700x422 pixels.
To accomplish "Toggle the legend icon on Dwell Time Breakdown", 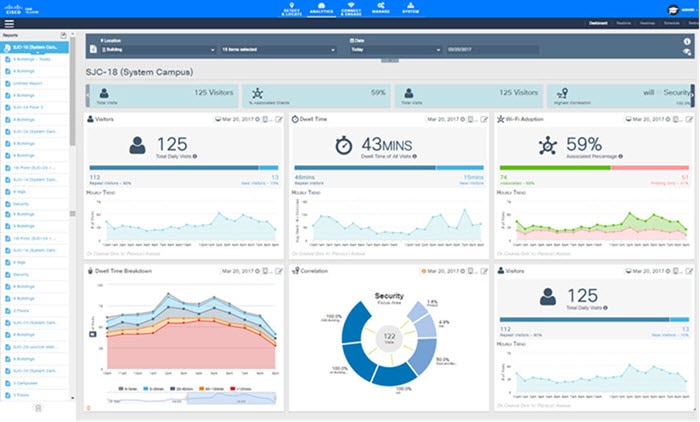I will pyautogui.click(x=92, y=334).
